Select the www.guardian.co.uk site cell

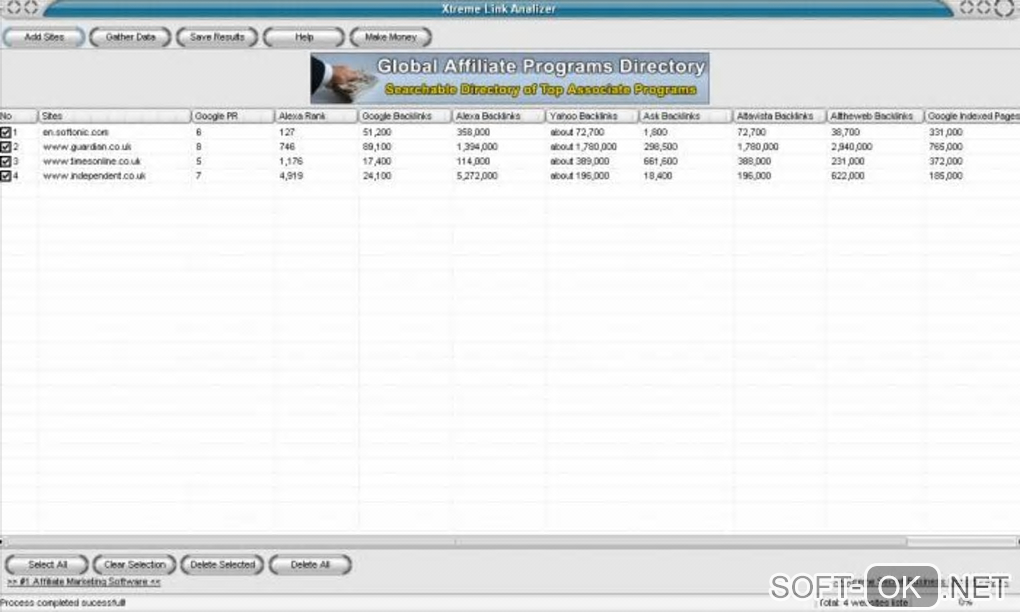[87, 147]
